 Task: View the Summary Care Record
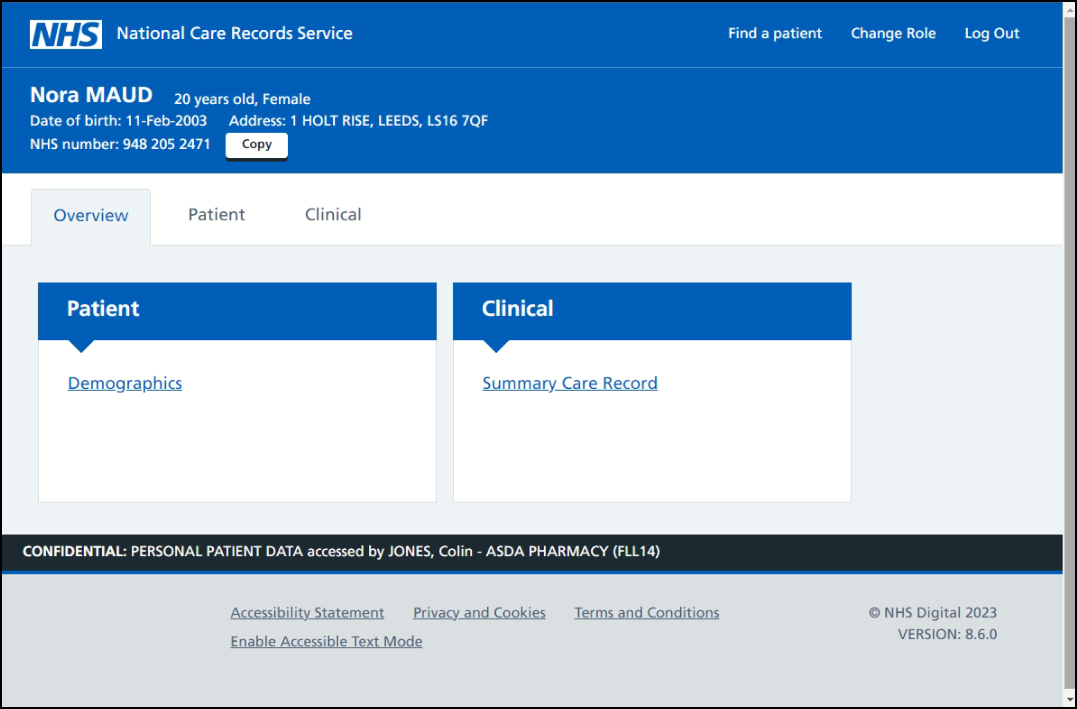click(569, 383)
